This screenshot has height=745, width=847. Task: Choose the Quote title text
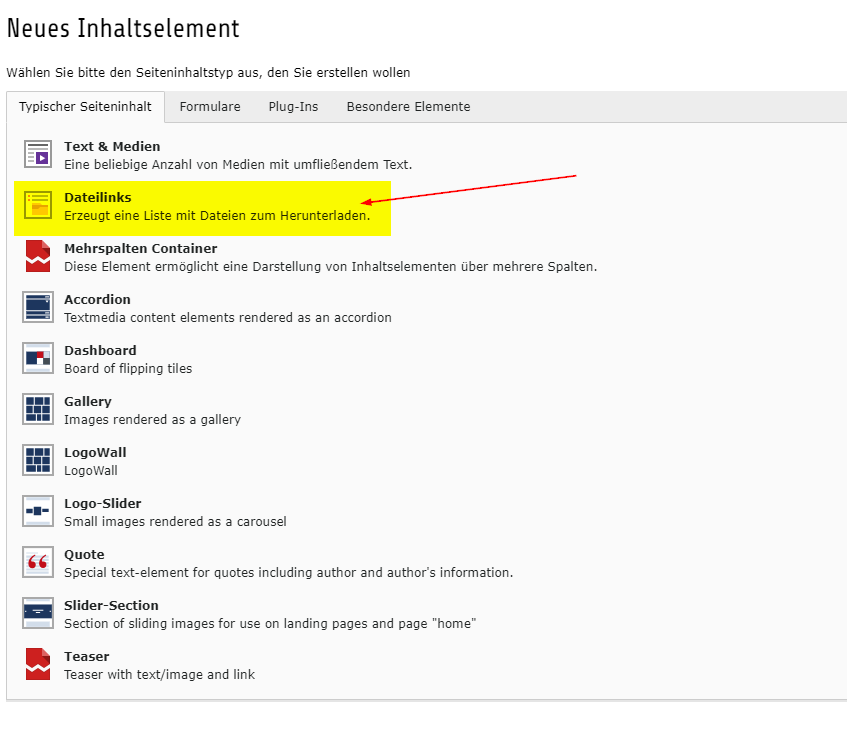coord(84,555)
